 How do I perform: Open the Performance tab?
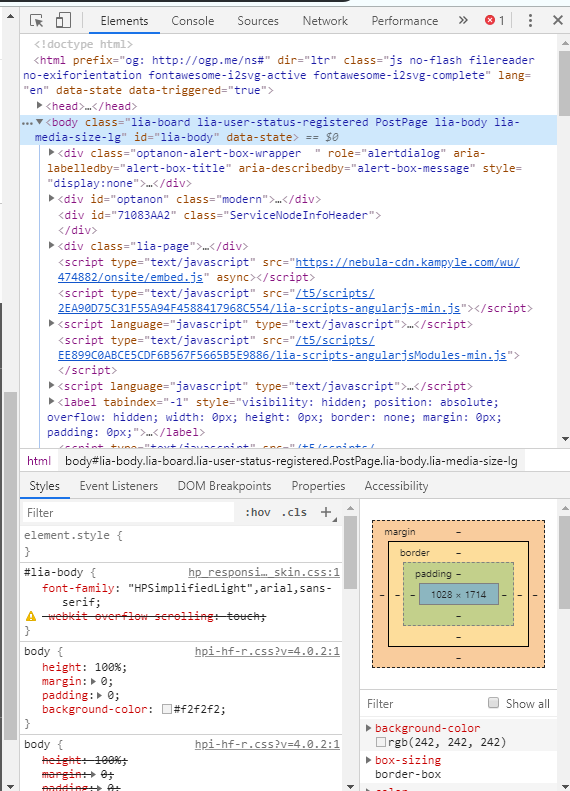click(x=405, y=21)
